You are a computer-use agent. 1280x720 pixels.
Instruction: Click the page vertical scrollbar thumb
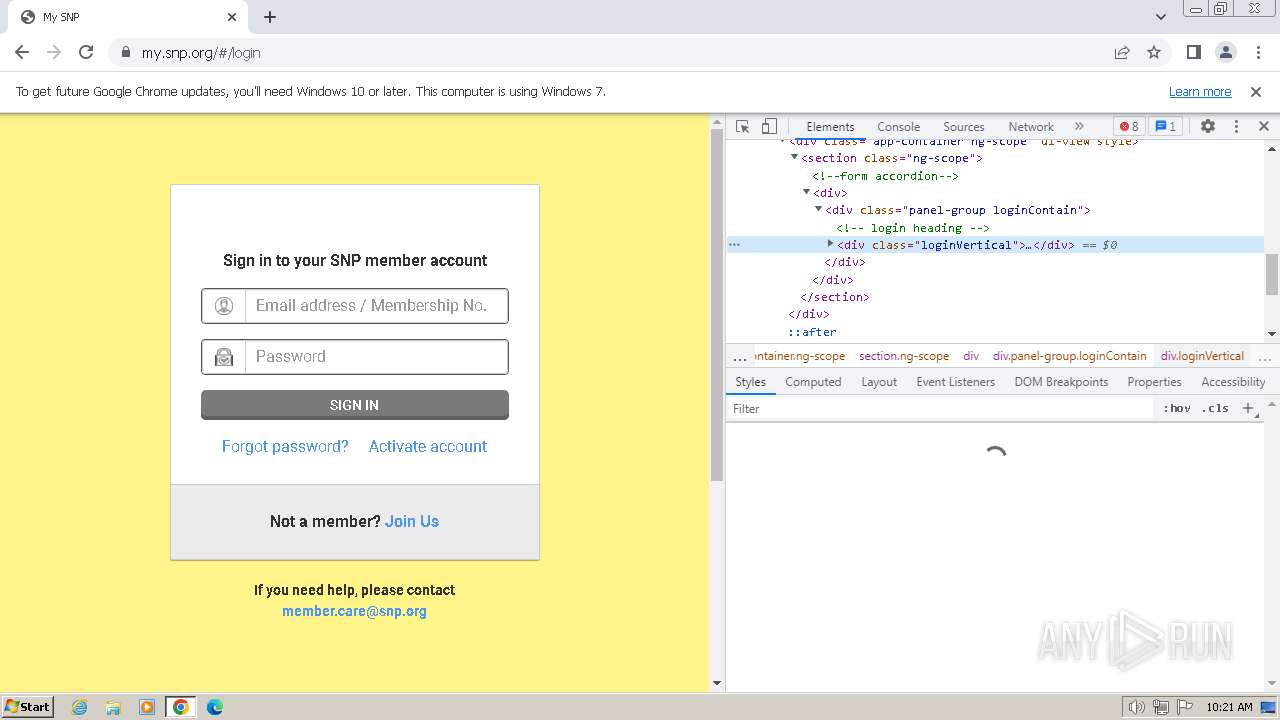click(716, 305)
